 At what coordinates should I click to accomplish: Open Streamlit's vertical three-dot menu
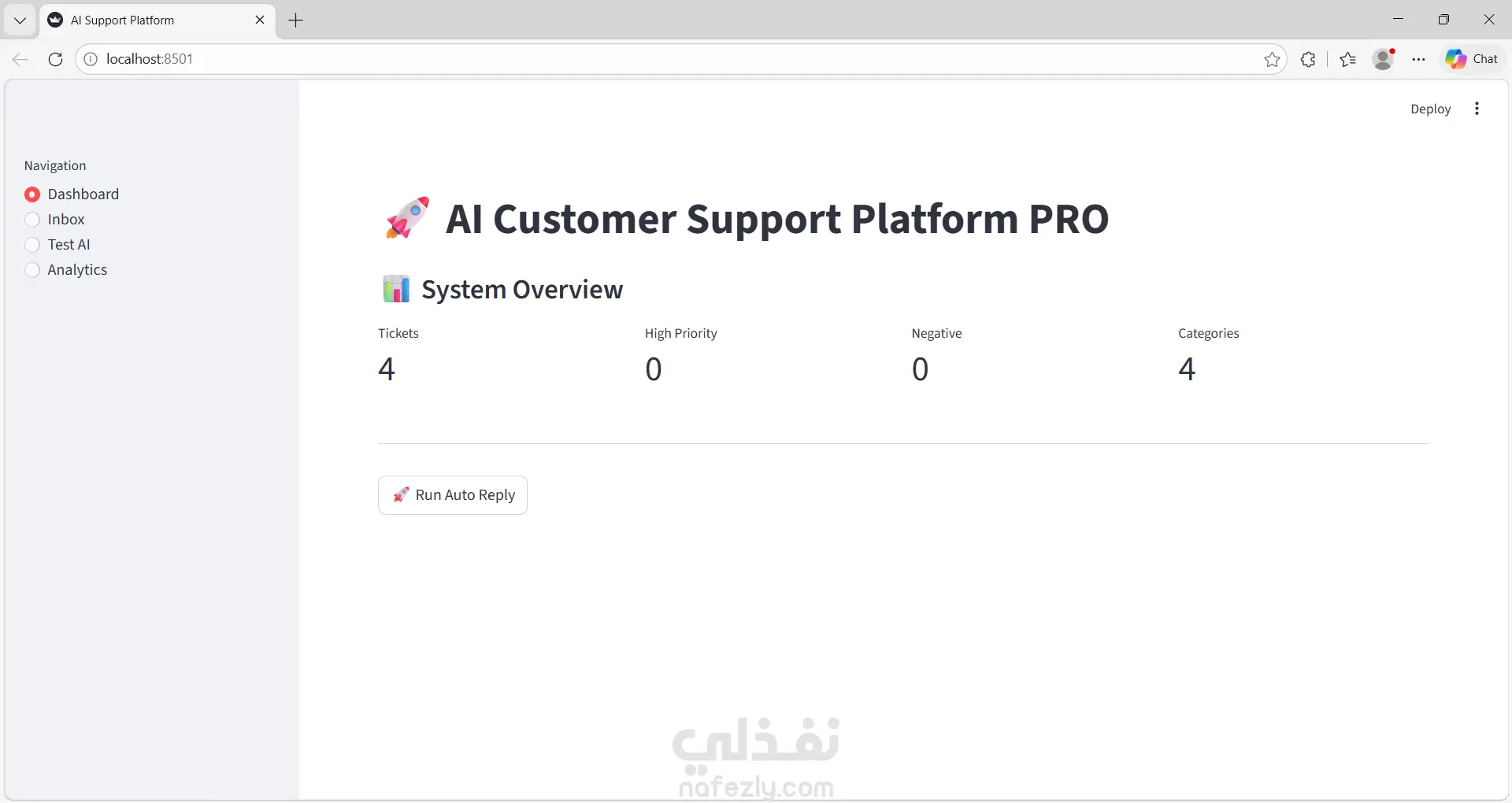[1477, 109]
